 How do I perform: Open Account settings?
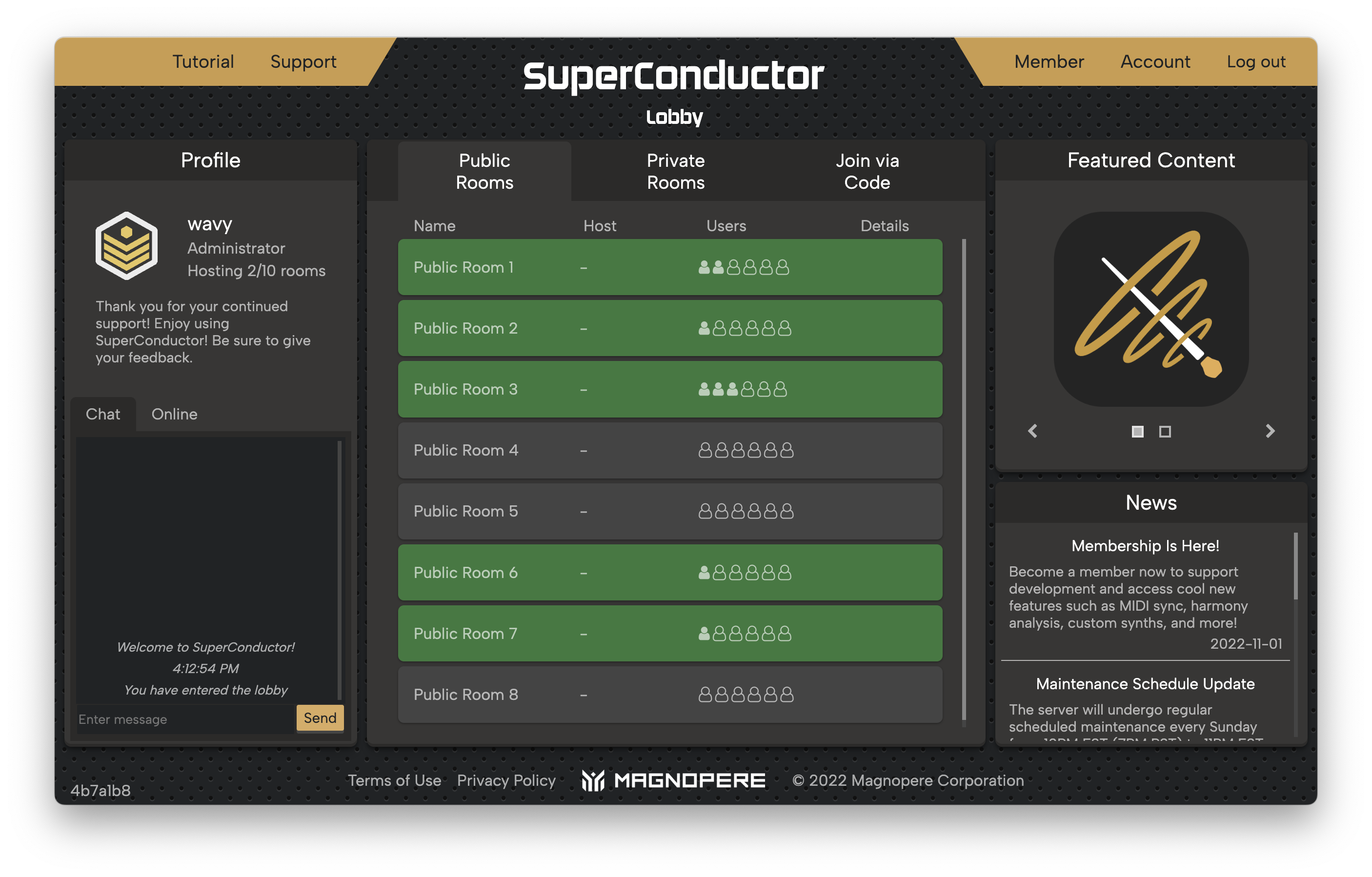pyautogui.click(x=1155, y=61)
